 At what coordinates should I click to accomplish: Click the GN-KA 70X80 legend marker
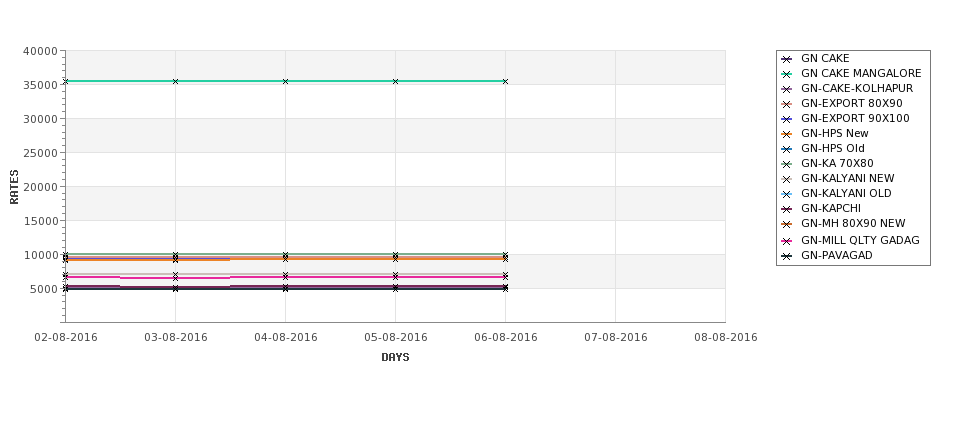(x=787, y=164)
